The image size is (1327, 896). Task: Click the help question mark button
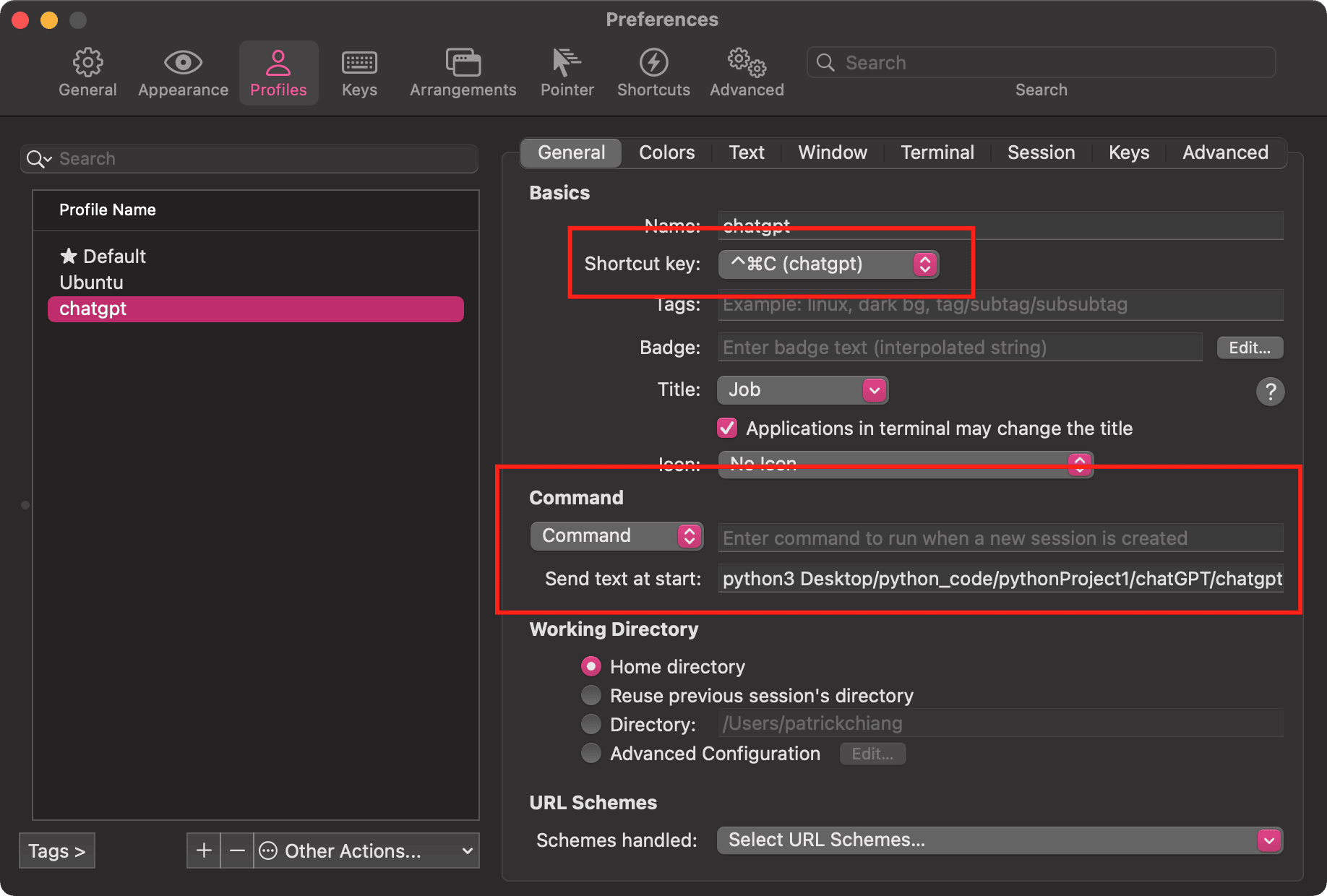point(1270,392)
